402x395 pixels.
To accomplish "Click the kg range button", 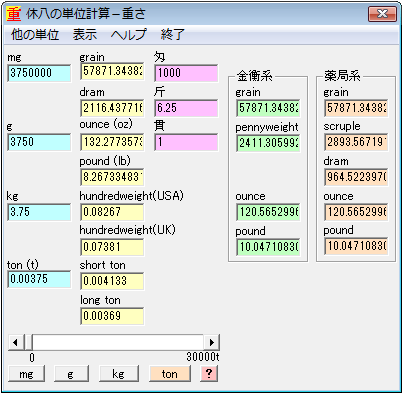I will coord(119,374).
